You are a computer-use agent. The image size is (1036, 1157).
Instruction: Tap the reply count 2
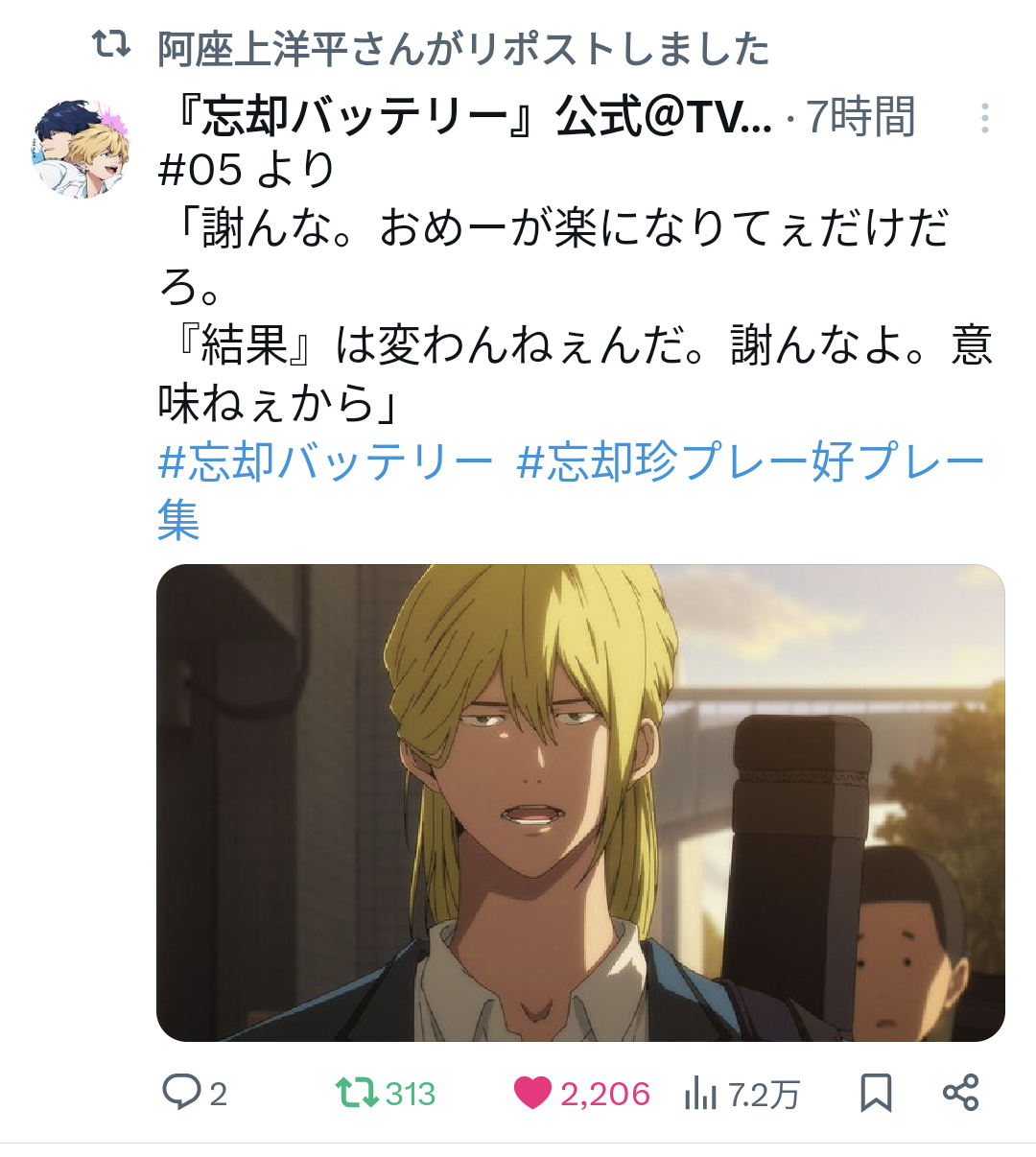click(x=218, y=1095)
